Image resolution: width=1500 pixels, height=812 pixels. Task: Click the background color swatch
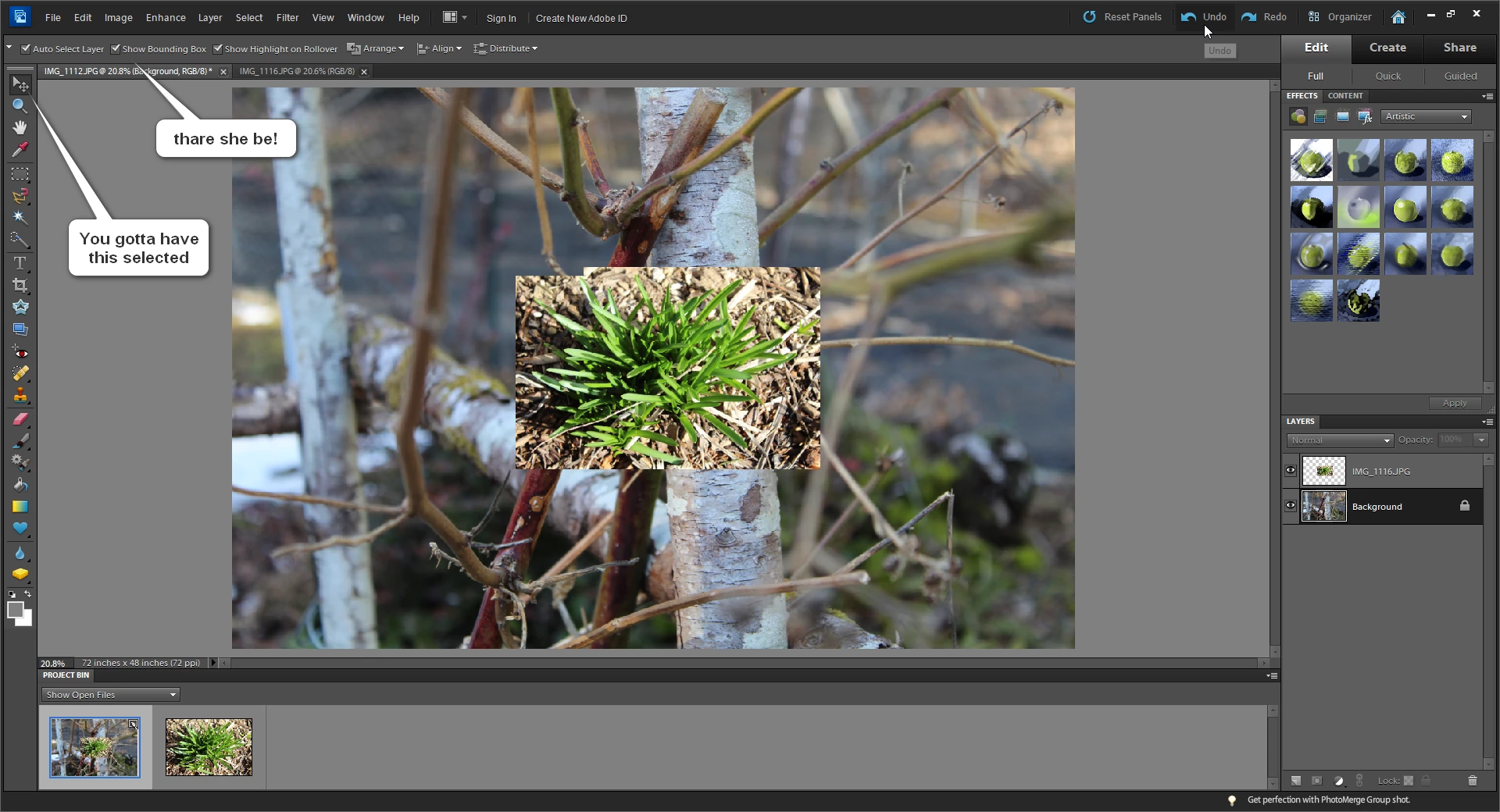(x=27, y=621)
